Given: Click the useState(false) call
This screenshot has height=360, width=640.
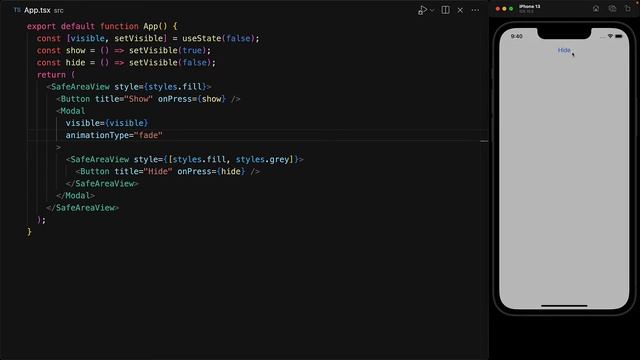Looking at the screenshot, I should (218, 38).
